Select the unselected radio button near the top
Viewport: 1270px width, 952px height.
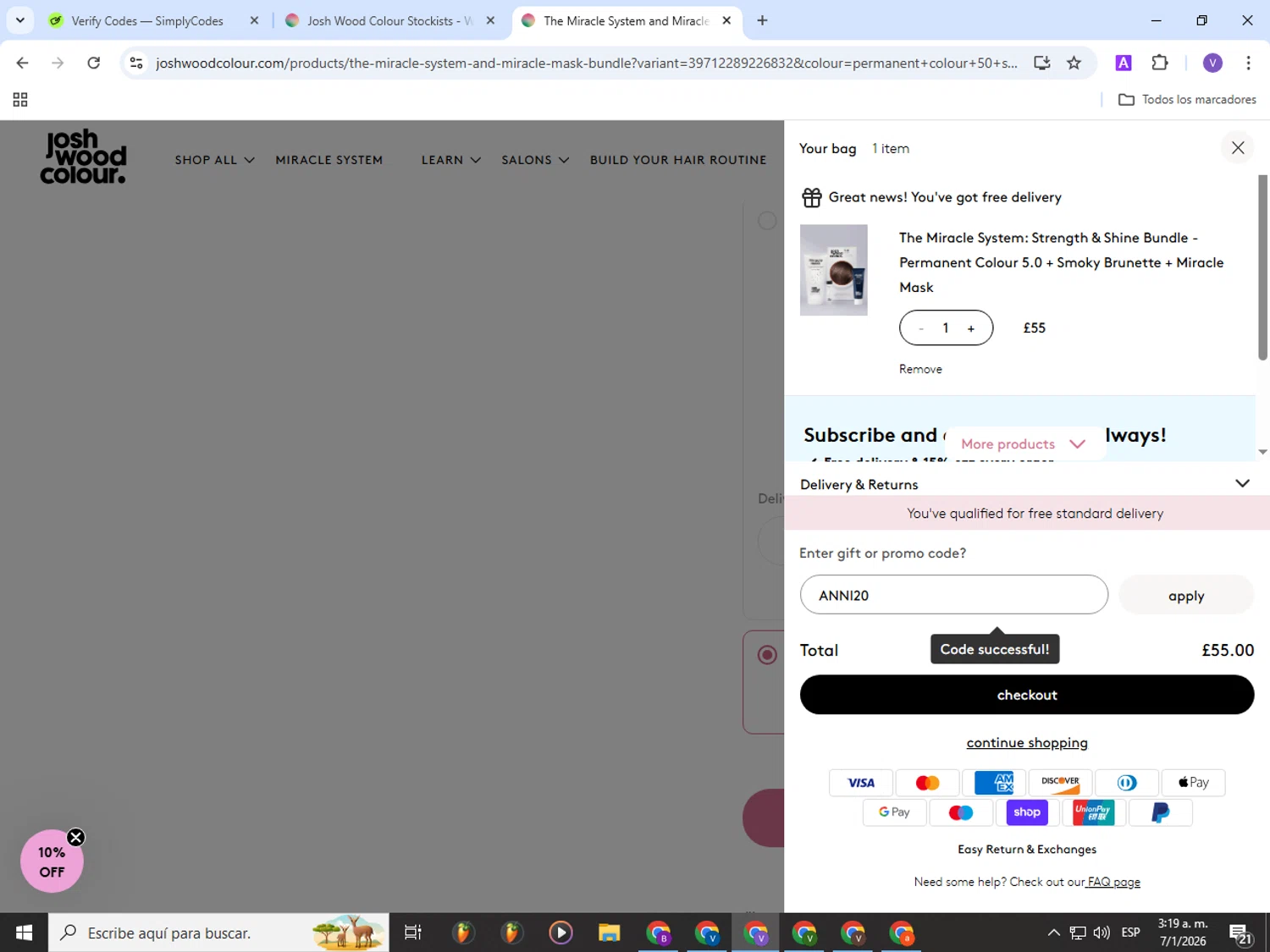pos(767,221)
